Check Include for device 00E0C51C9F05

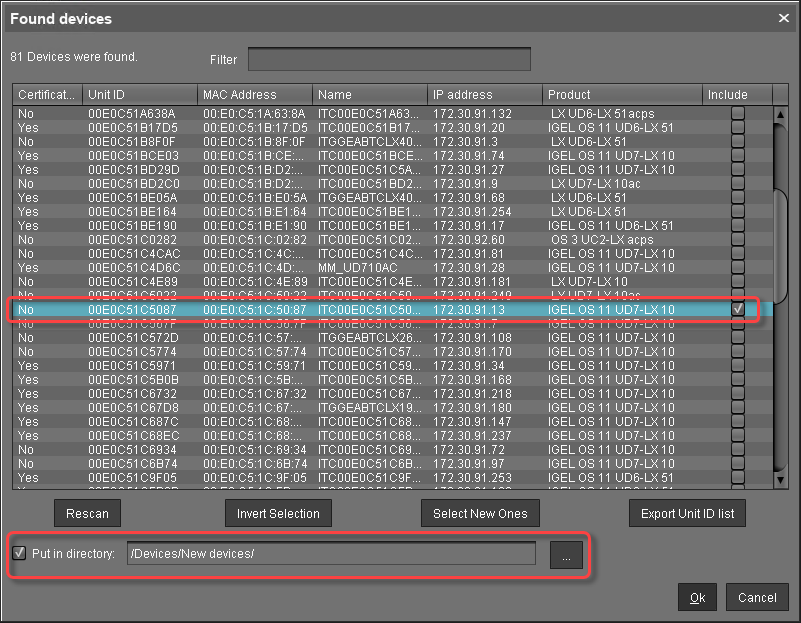(x=738, y=478)
